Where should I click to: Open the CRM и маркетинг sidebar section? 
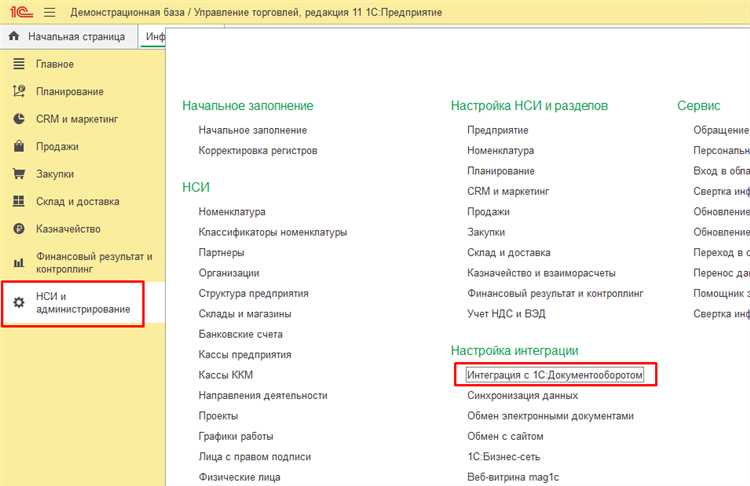coord(77,119)
